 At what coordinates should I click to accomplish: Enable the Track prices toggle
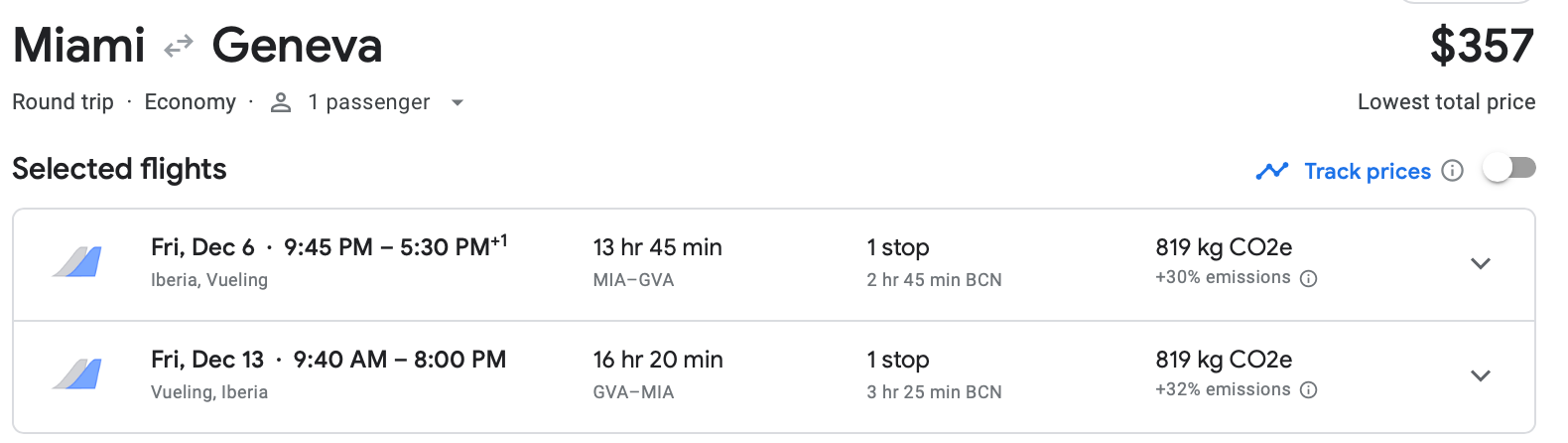[1508, 169]
